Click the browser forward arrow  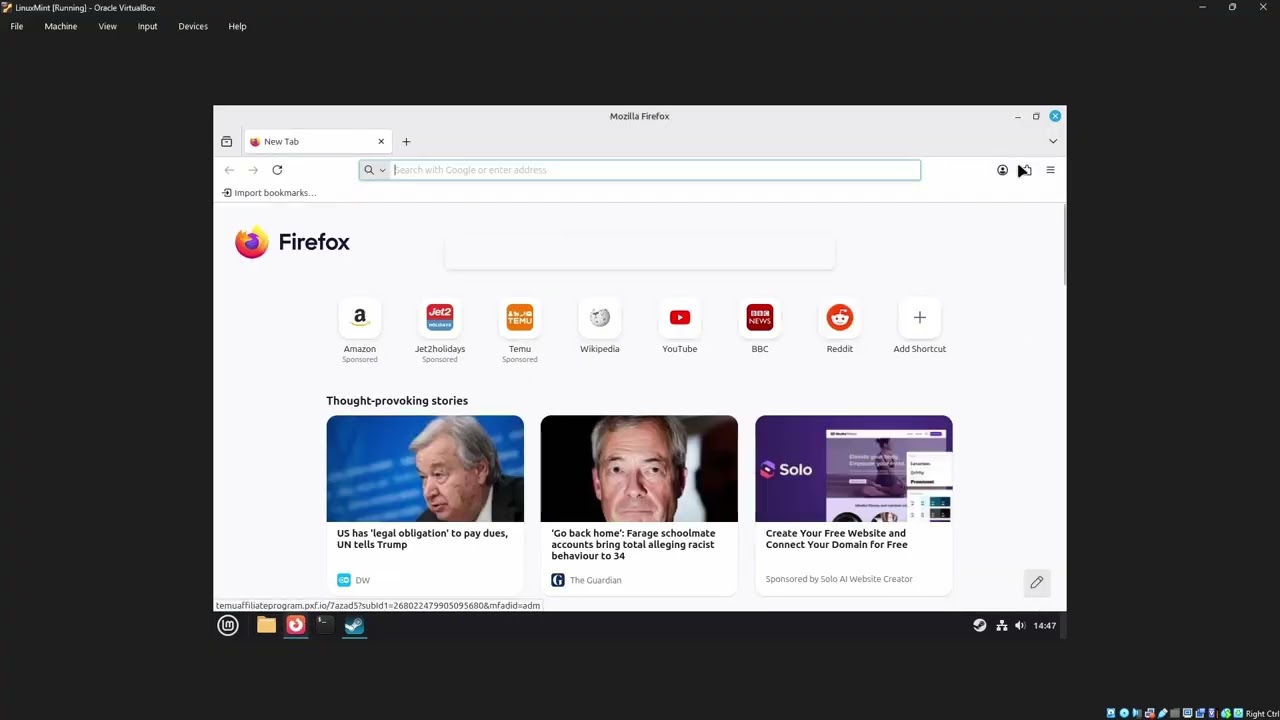253,170
